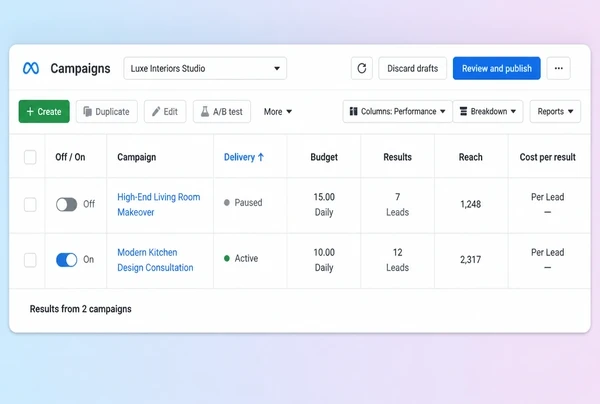Screen dimensions: 600x404
Task: Expand the More menu
Action: (x=278, y=112)
